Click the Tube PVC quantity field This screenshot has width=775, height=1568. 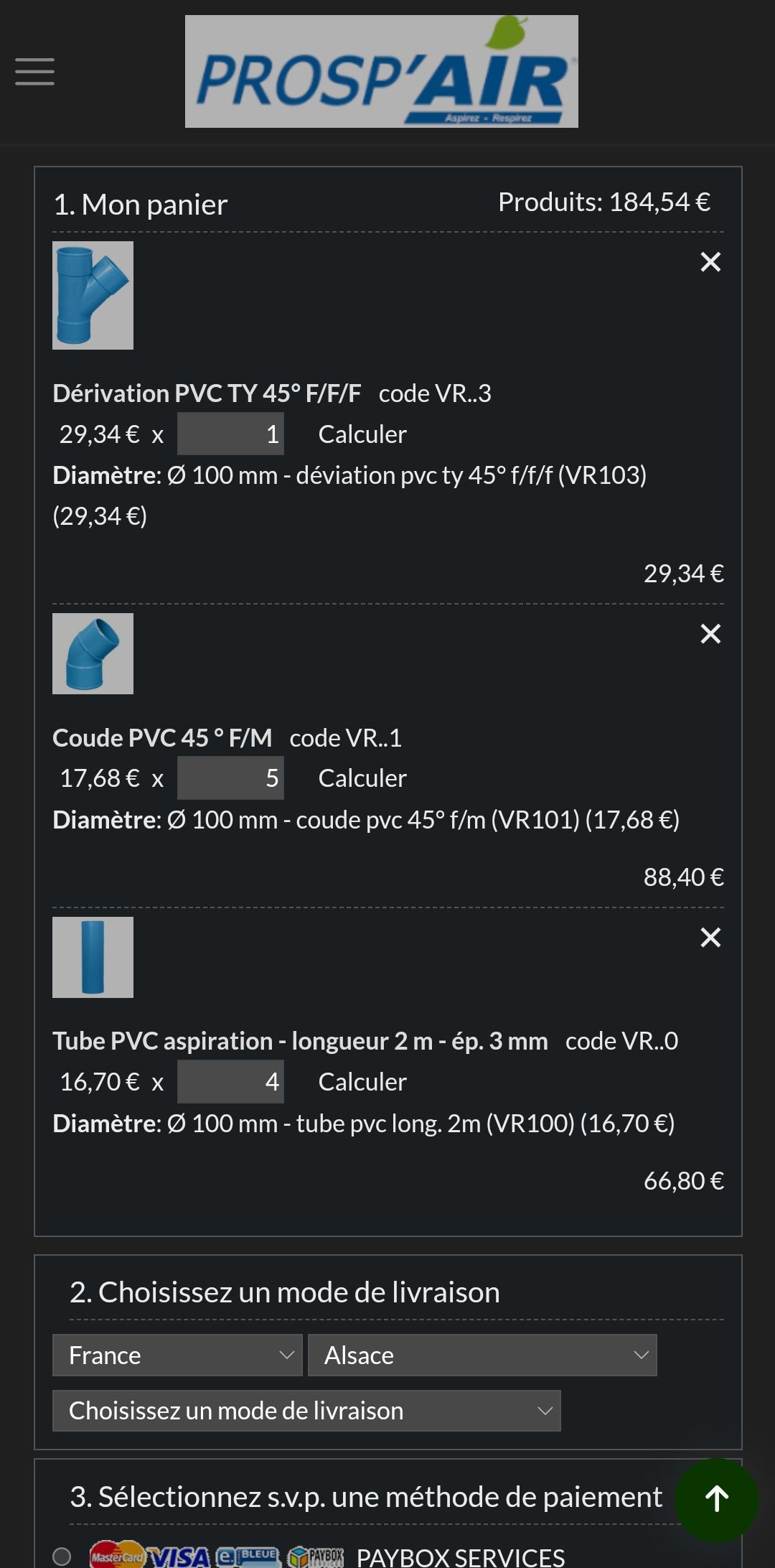coord(230,1082)
